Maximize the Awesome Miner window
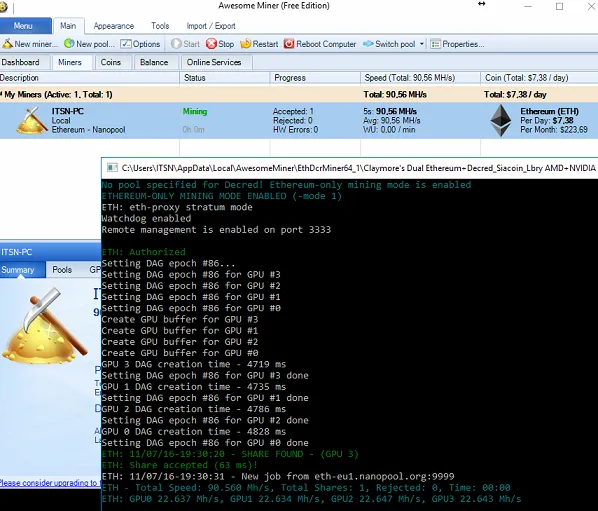The width and height of the screenshot is (598, 511). (x=559, y=6)
